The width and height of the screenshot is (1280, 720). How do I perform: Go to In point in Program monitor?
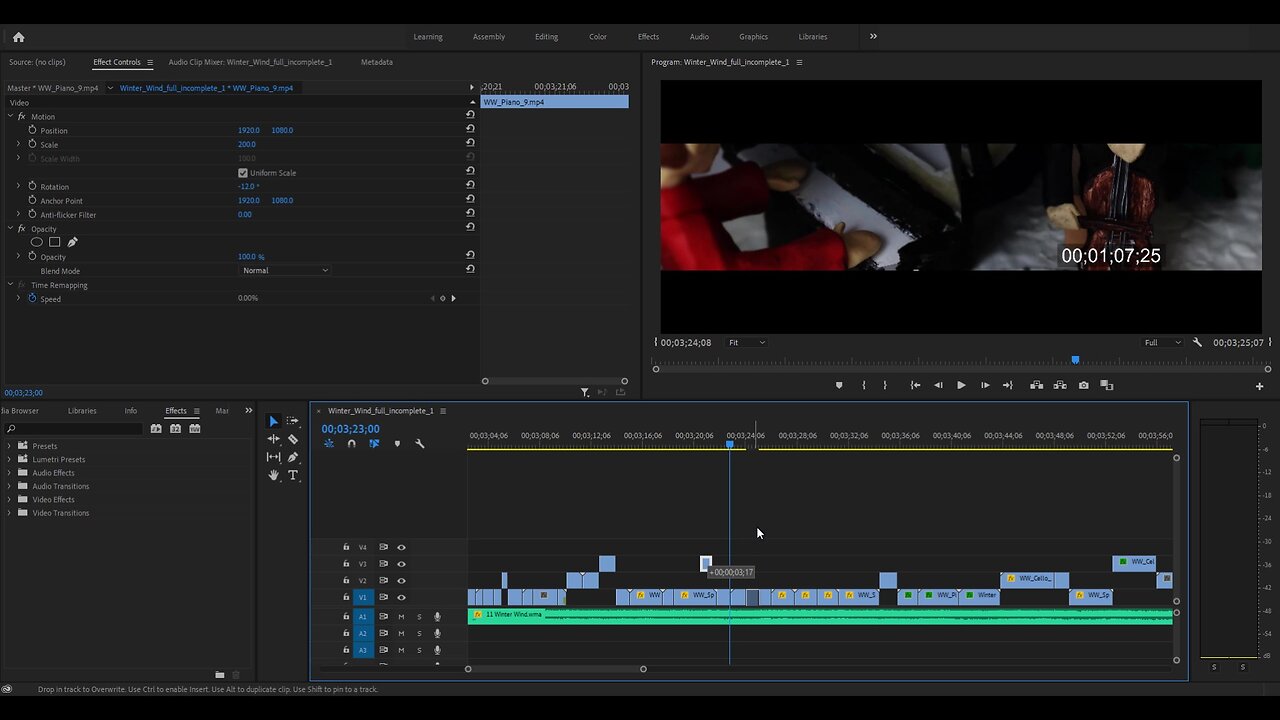[915, 385]
